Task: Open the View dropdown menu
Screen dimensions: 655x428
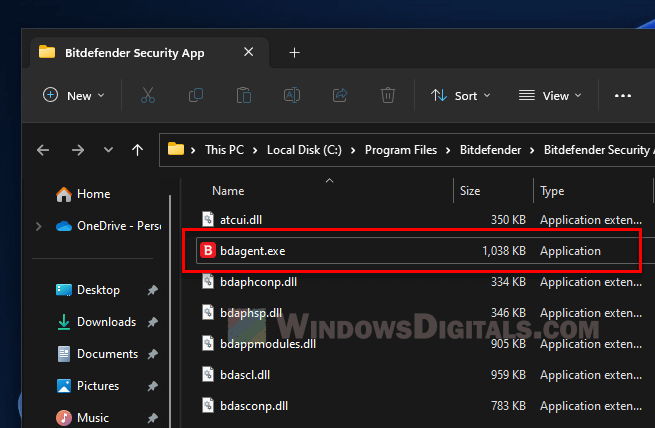Action: (x=550, y=96)
